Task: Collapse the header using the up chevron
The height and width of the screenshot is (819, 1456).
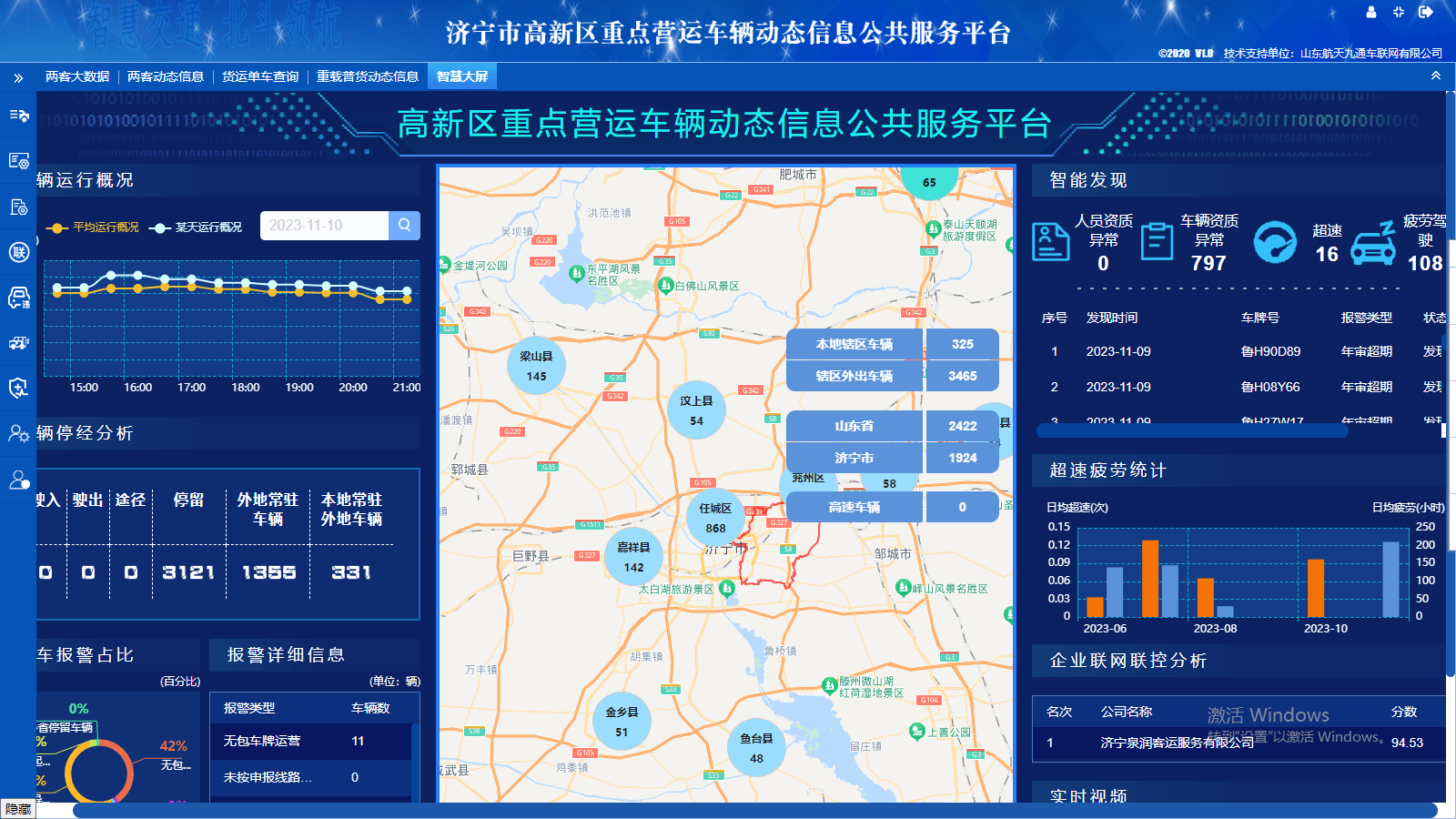Action: [1436, 76]
